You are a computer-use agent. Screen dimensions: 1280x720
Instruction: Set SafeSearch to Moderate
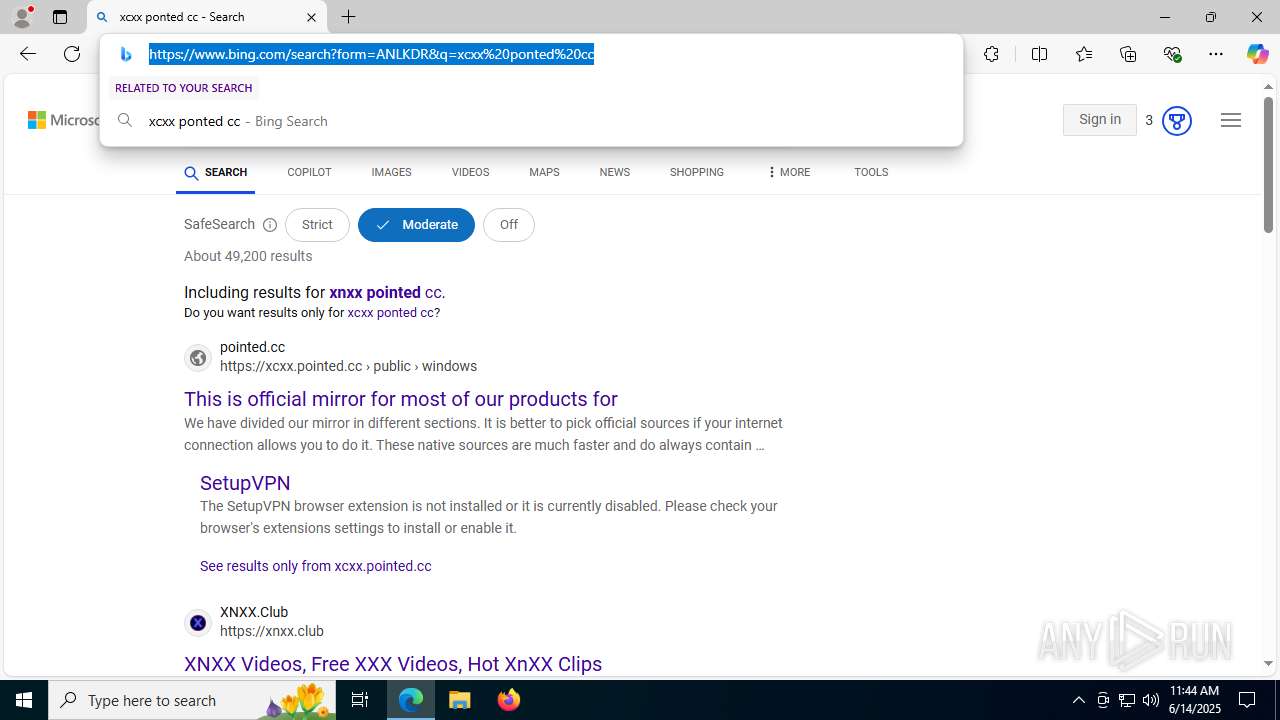[x=416, y=225]
